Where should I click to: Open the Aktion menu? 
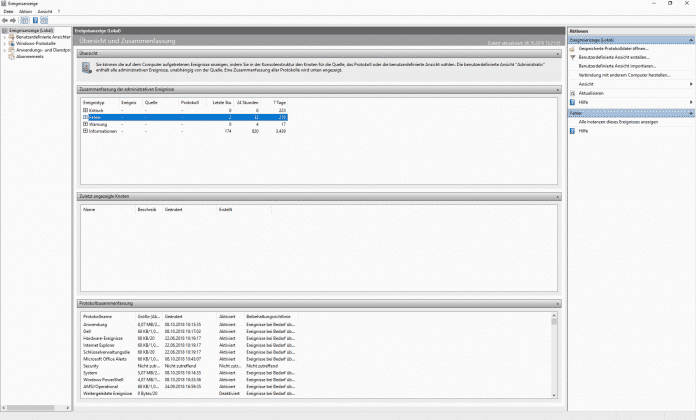[x=24, y=12]
